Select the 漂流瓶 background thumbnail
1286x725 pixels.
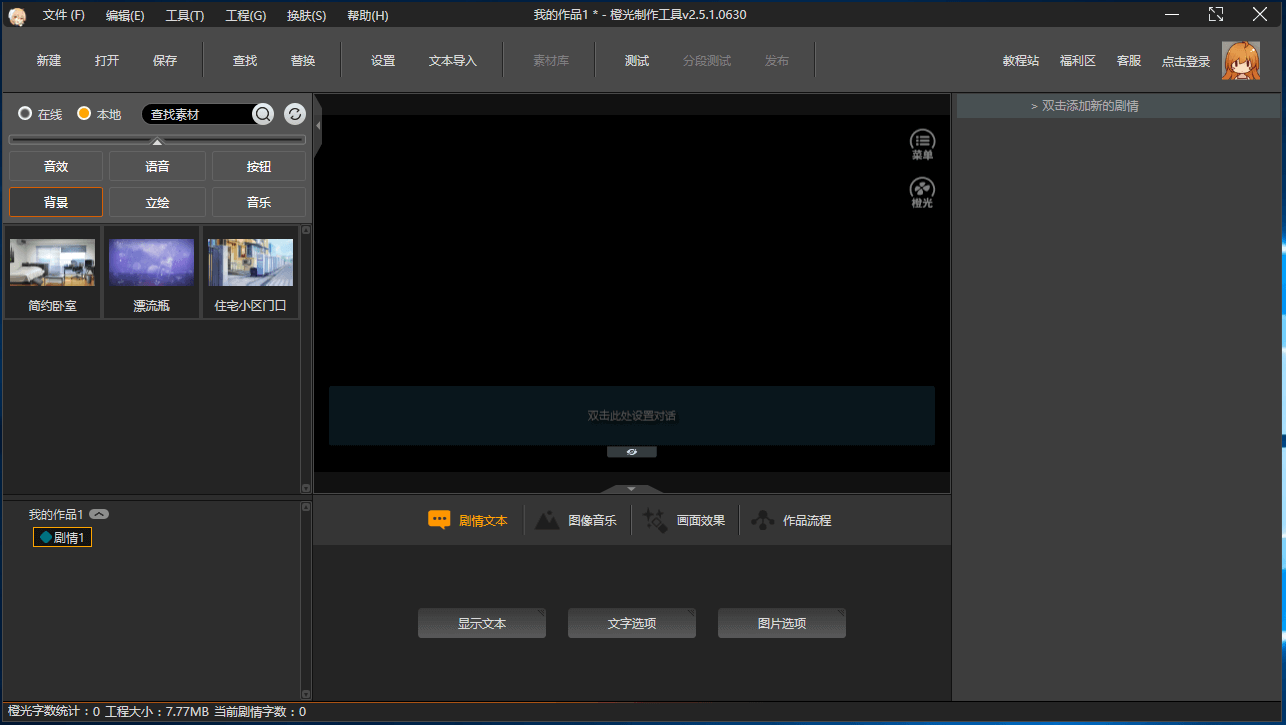coord(151,272)
